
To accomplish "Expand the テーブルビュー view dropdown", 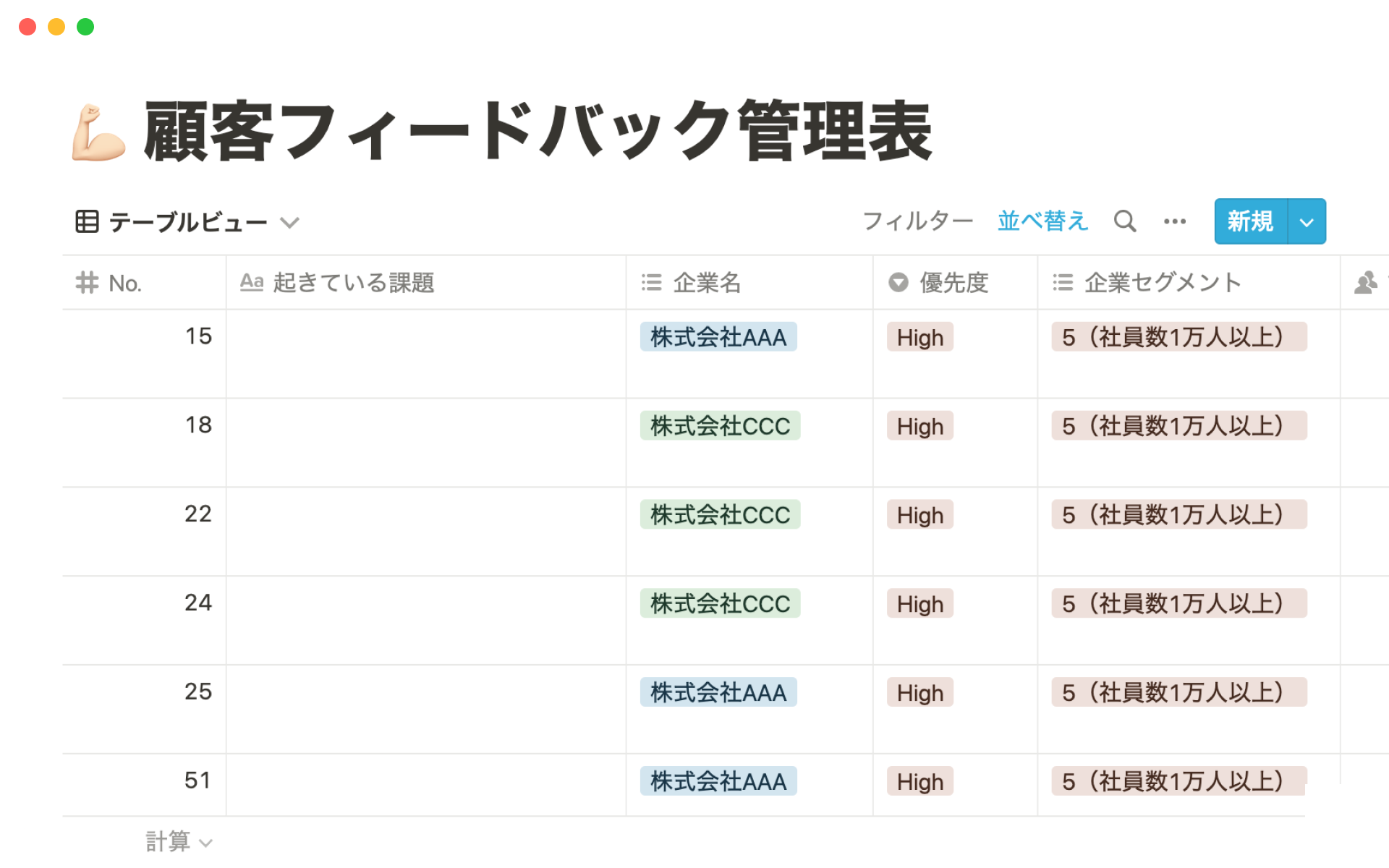I will coord(290,222).
